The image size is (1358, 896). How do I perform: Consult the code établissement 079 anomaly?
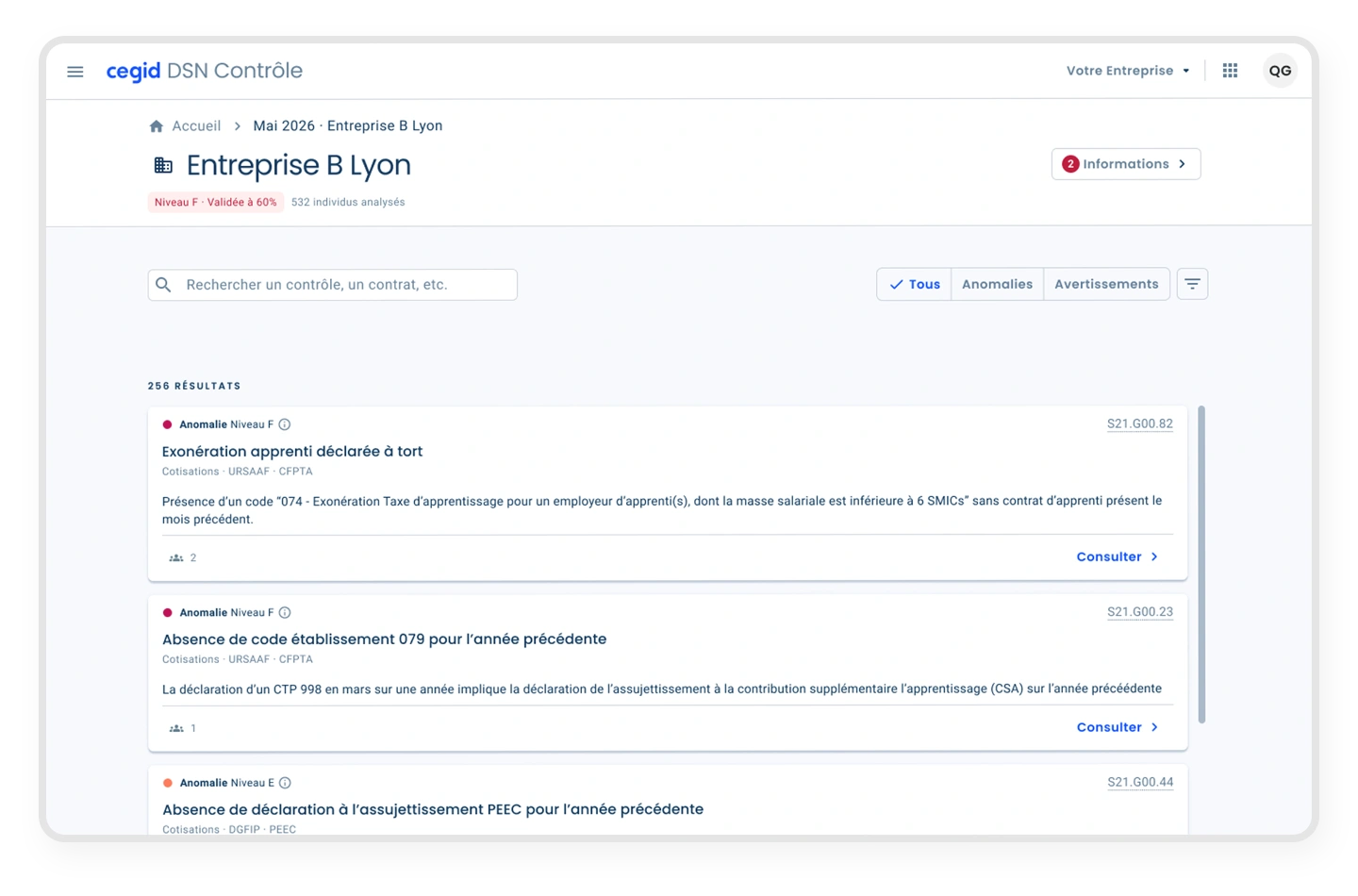[1117, 727]
